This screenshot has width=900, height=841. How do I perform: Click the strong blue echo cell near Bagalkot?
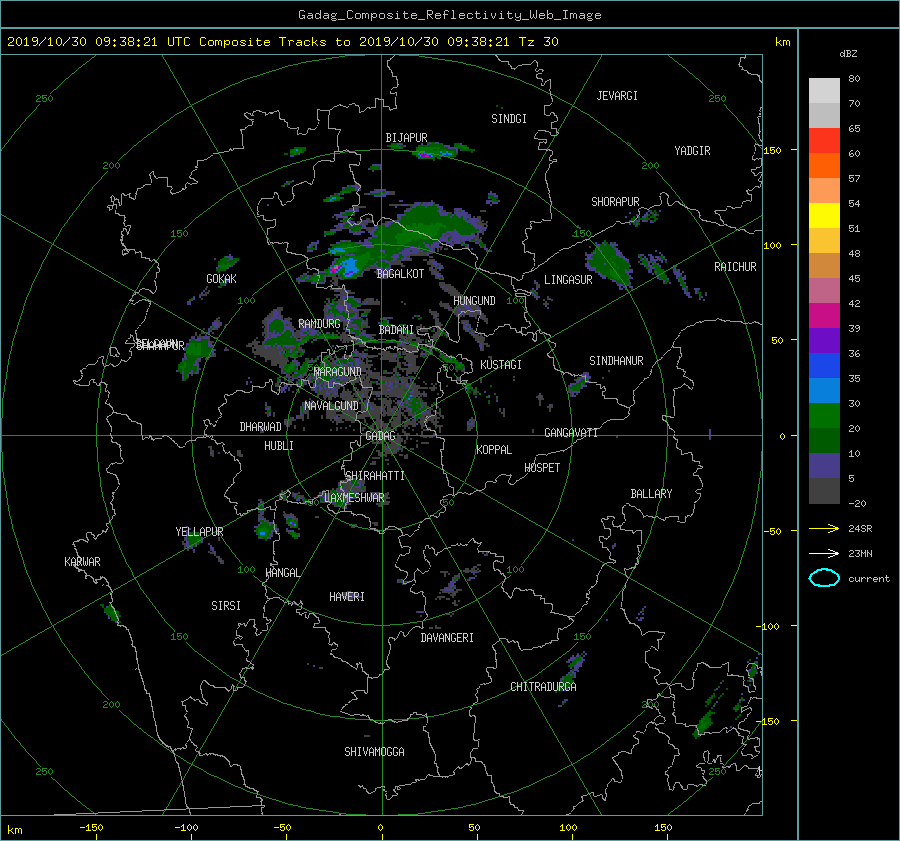(348, 267)
